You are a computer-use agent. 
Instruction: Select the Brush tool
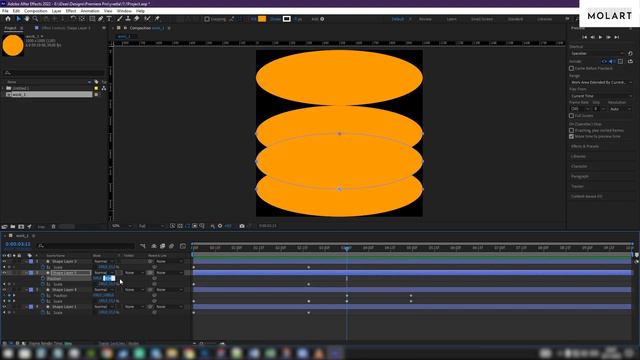point(120,19)
